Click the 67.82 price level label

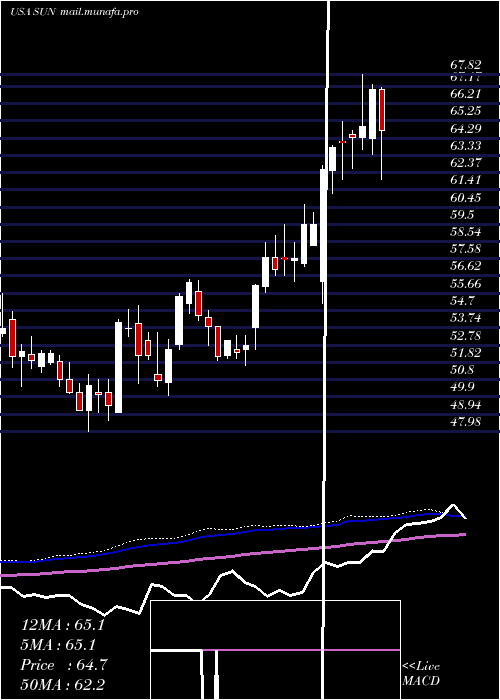point(465,65)
